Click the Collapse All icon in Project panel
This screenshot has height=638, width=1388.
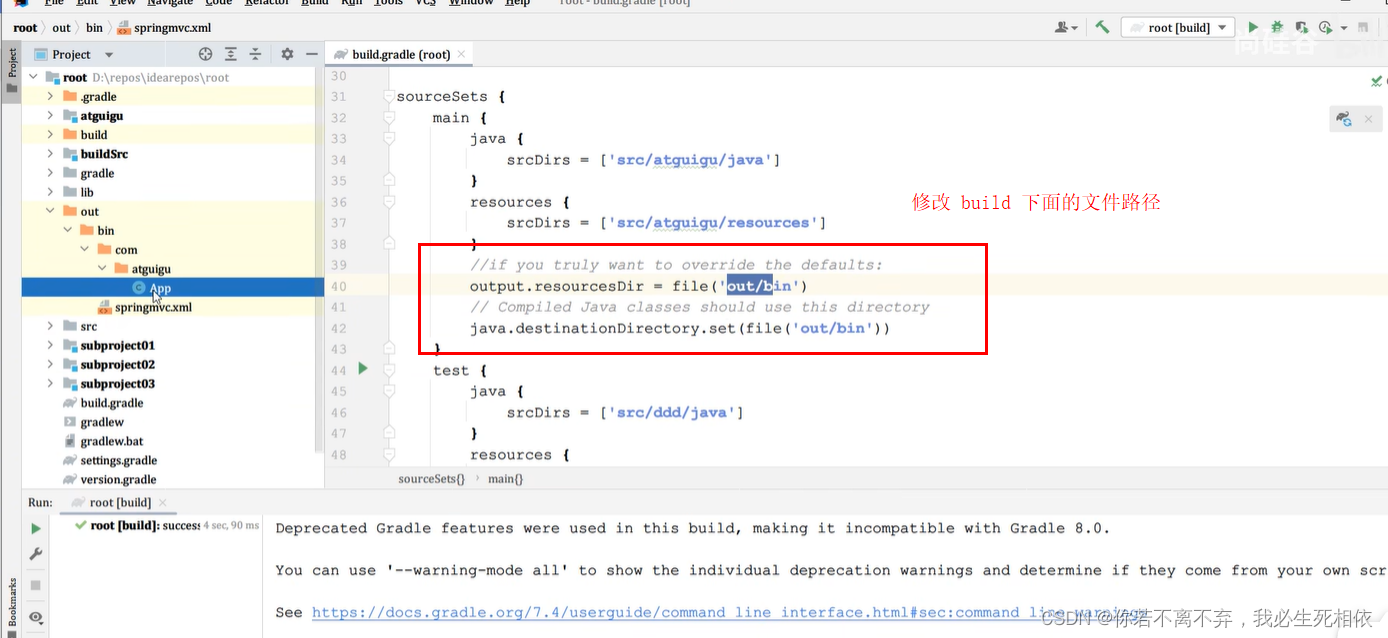click(x=255, y=54)
